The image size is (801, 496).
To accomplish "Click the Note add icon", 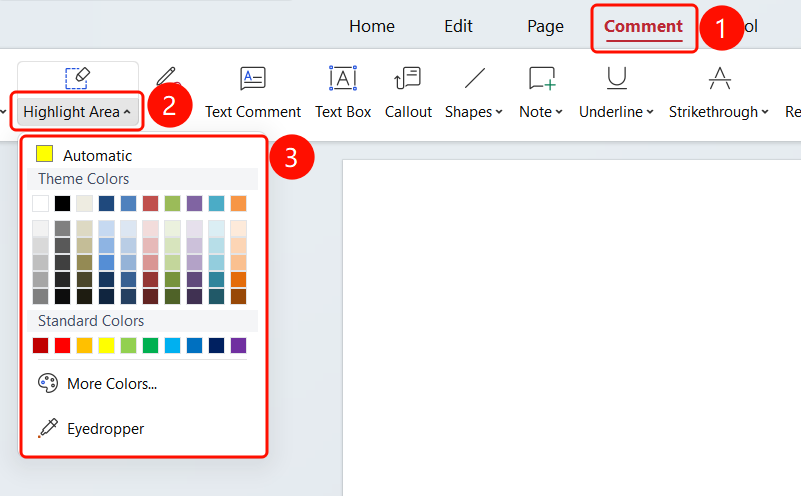I will [541, 78].
